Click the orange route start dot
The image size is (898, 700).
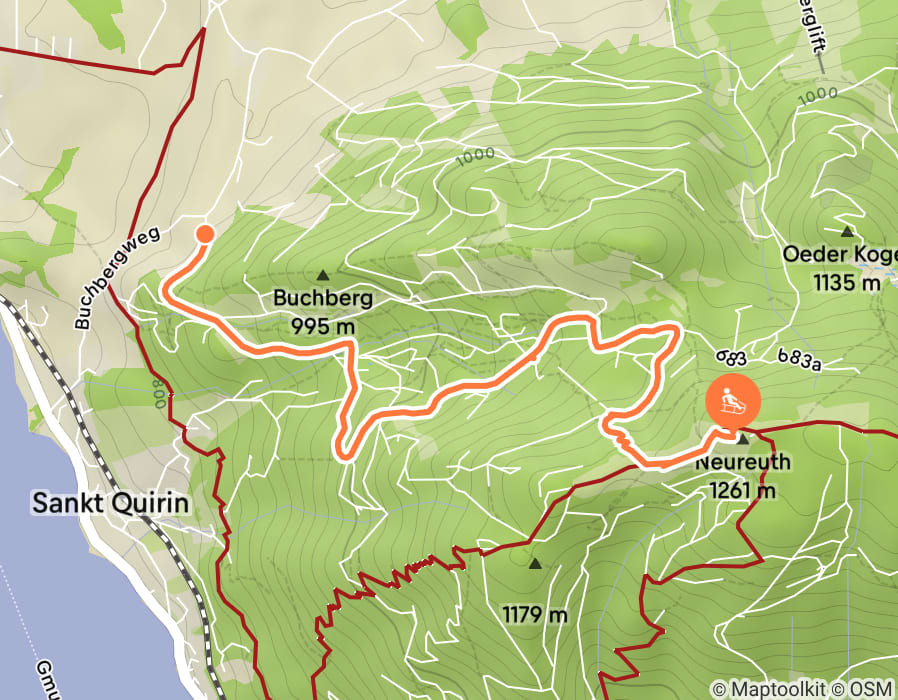click(204, 234)
